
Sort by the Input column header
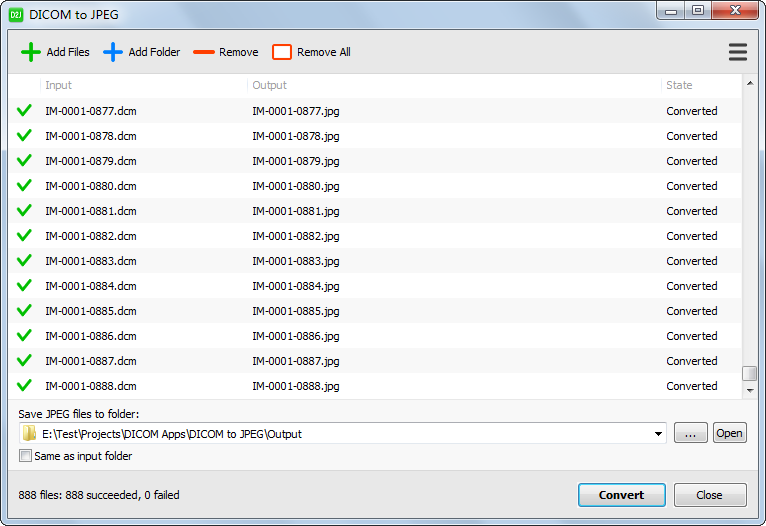pos(140,86)
